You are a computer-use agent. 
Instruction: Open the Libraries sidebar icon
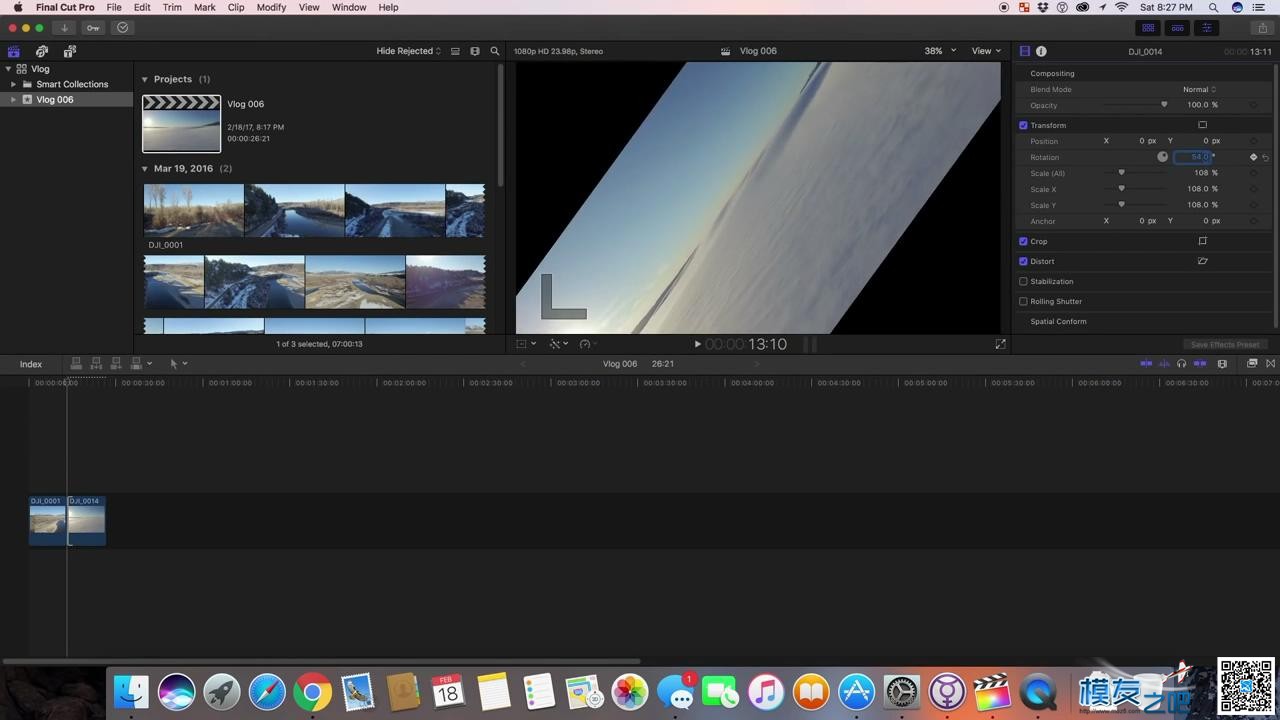pos(14,51)
